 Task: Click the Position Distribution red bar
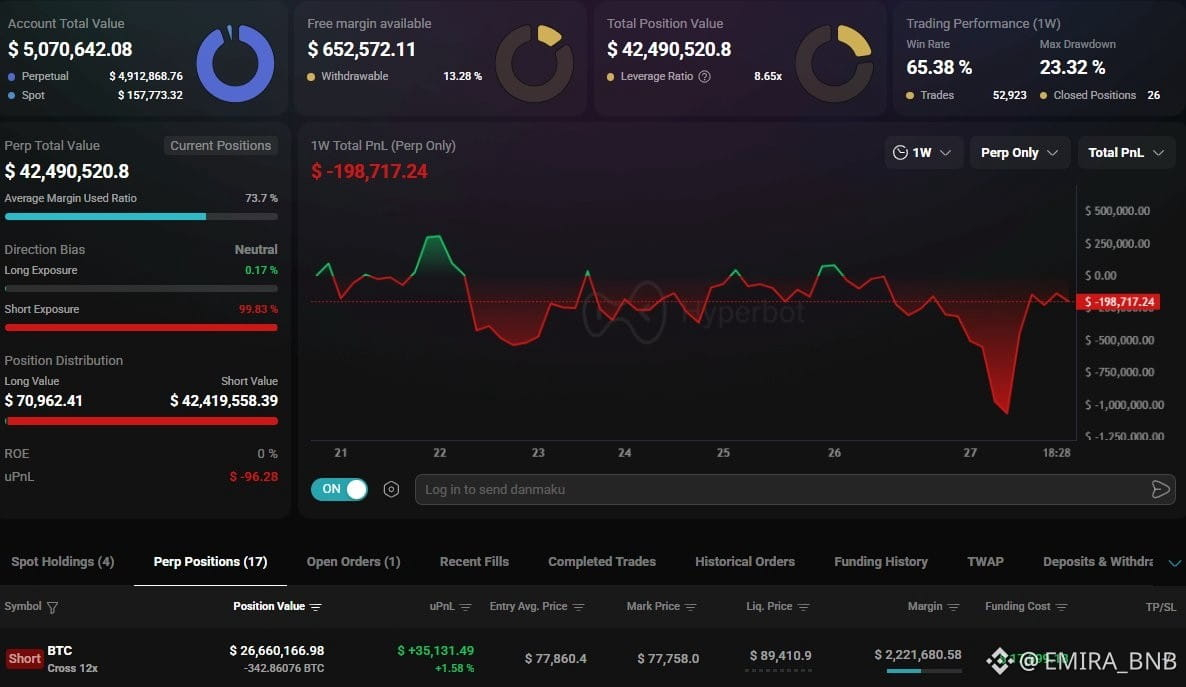[x=141, y=421]
